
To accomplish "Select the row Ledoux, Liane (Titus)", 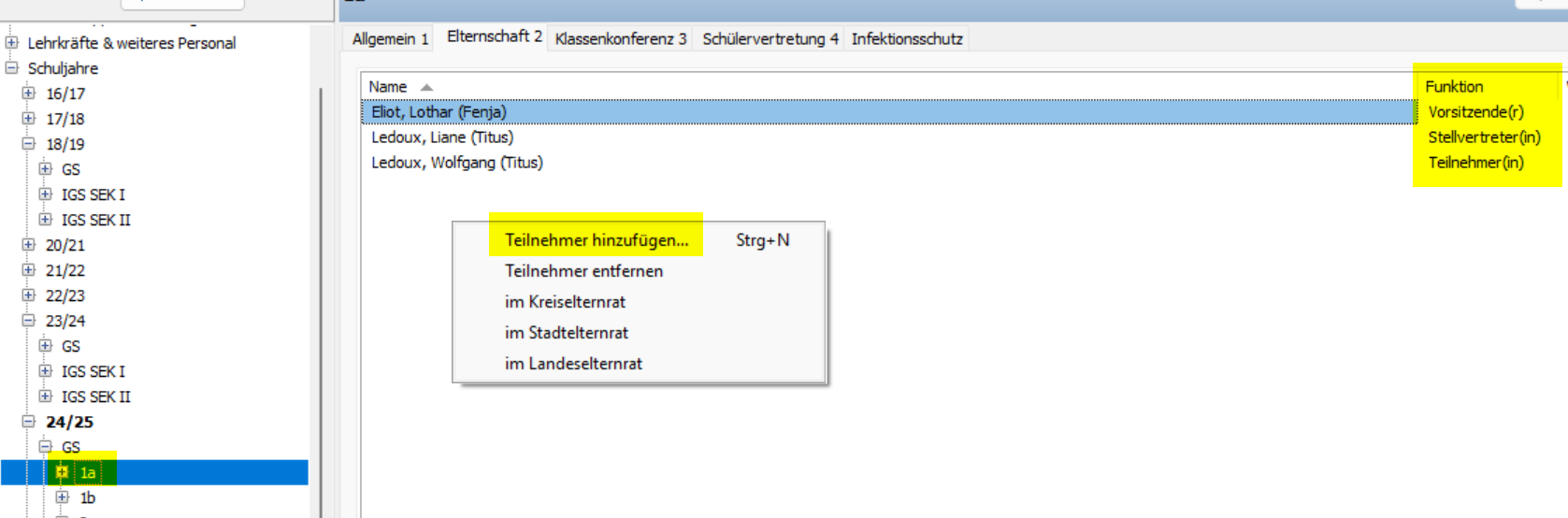I will pos(442,137).
